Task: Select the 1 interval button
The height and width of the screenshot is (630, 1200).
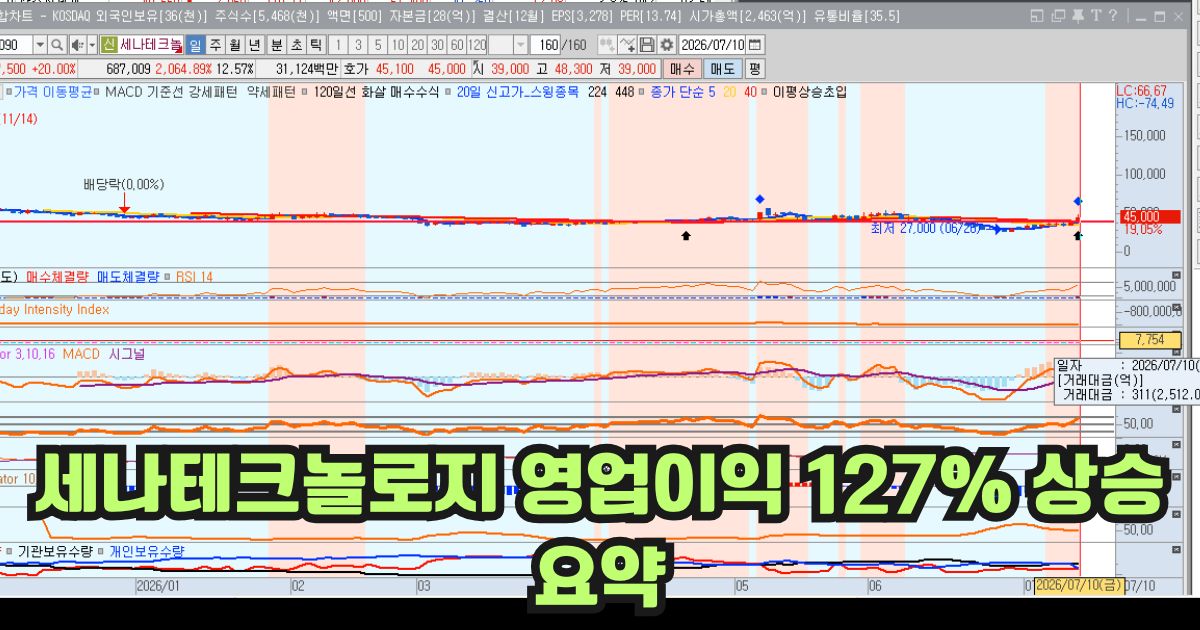Action: [339, 45]
